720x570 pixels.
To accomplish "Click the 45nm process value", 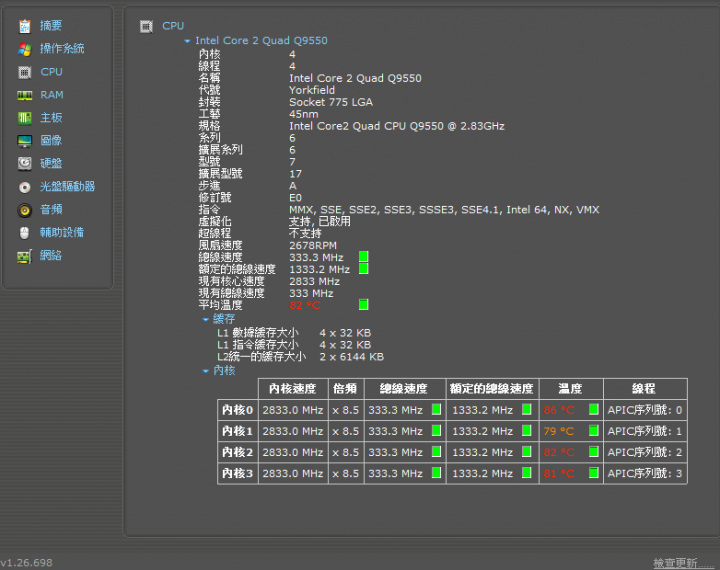I will tap(304, 114).
